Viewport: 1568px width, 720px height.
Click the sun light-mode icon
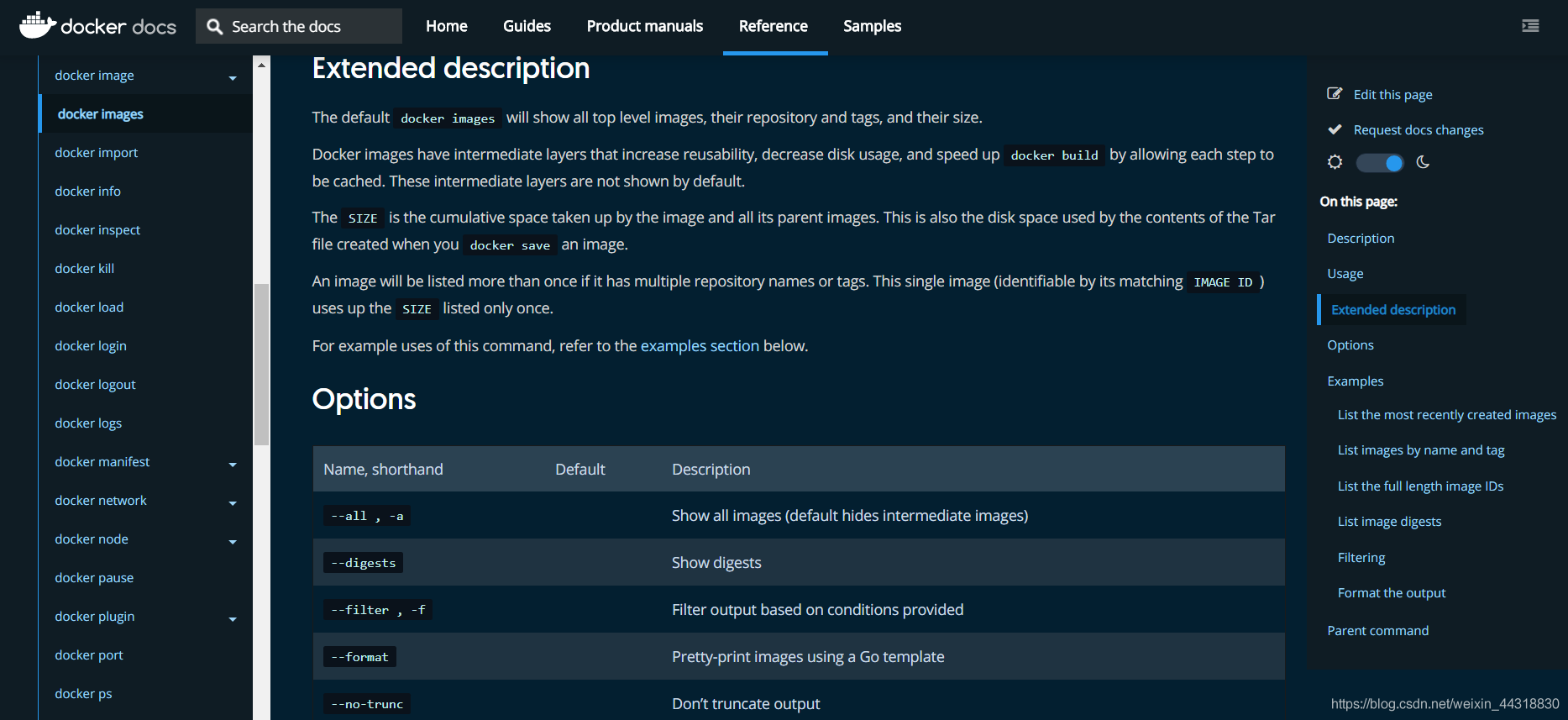1335,162
